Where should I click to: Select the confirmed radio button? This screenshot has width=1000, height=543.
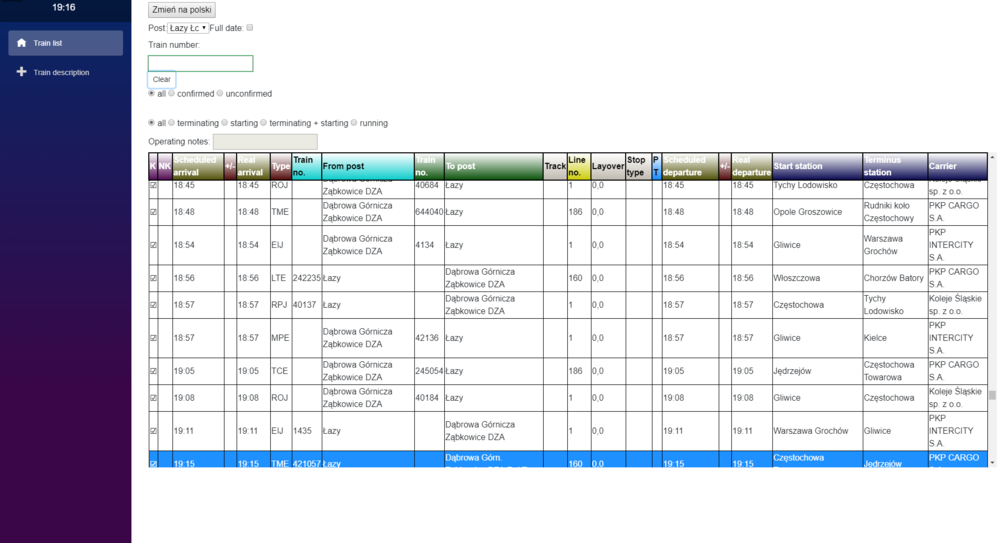point(172,93)
